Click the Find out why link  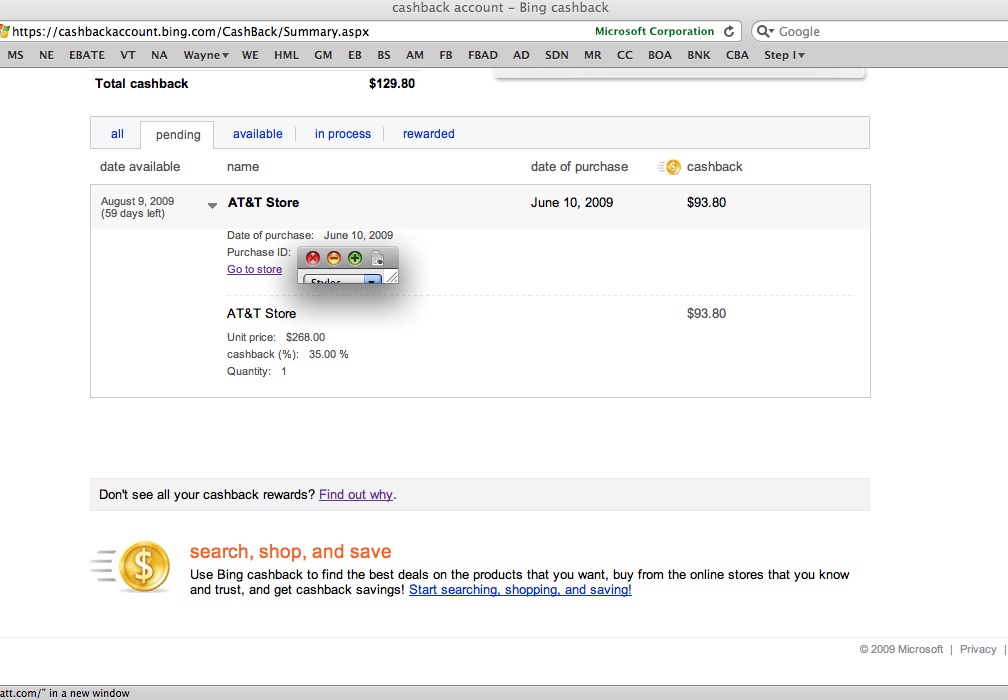(356, 494)
